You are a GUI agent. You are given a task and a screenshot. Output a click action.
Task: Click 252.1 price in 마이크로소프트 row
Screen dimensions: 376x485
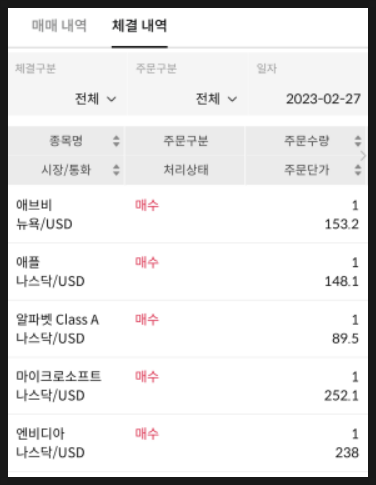point(342,396)
